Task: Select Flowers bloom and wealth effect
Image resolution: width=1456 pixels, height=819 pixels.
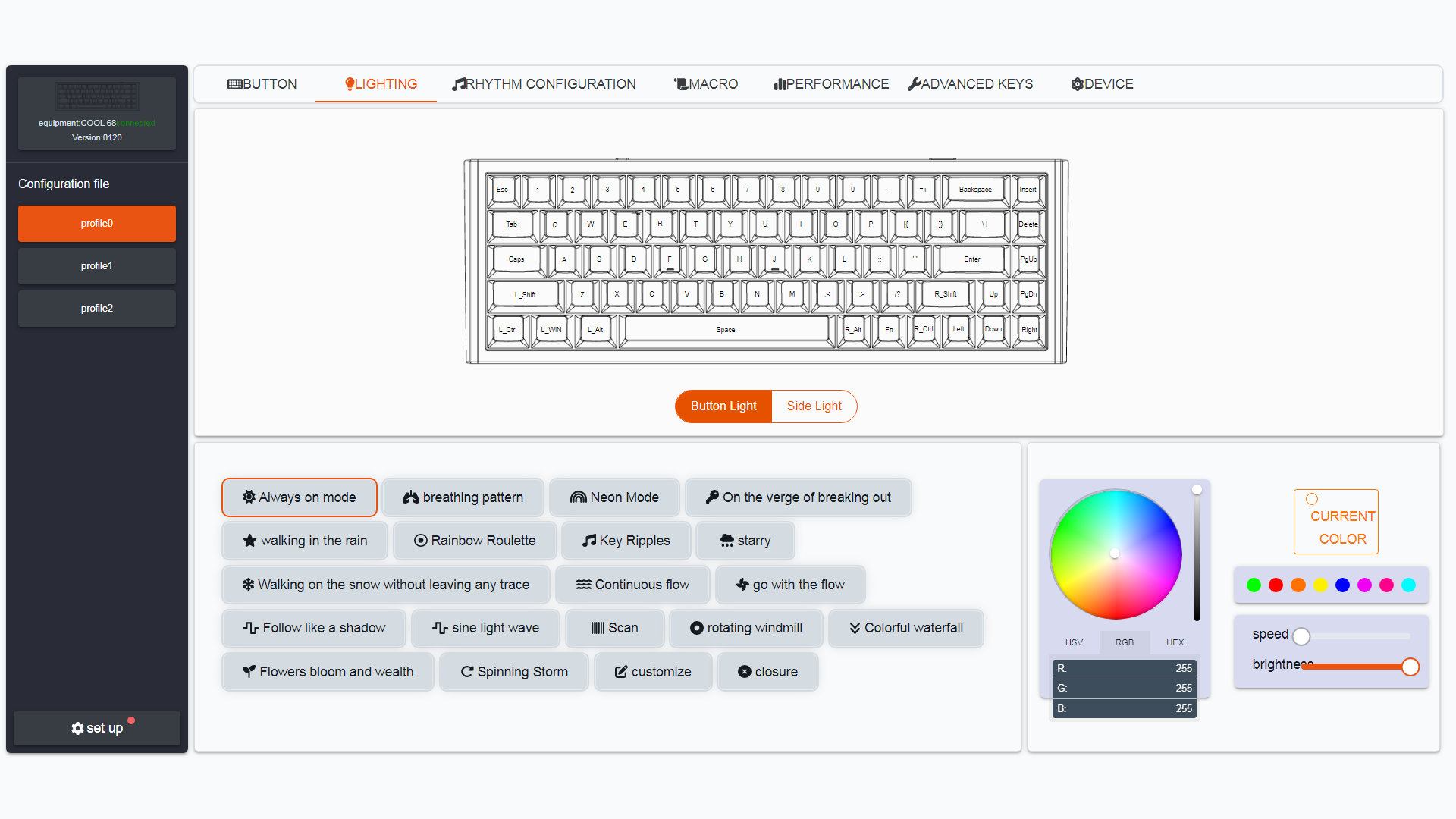Action: coord(328,672)
